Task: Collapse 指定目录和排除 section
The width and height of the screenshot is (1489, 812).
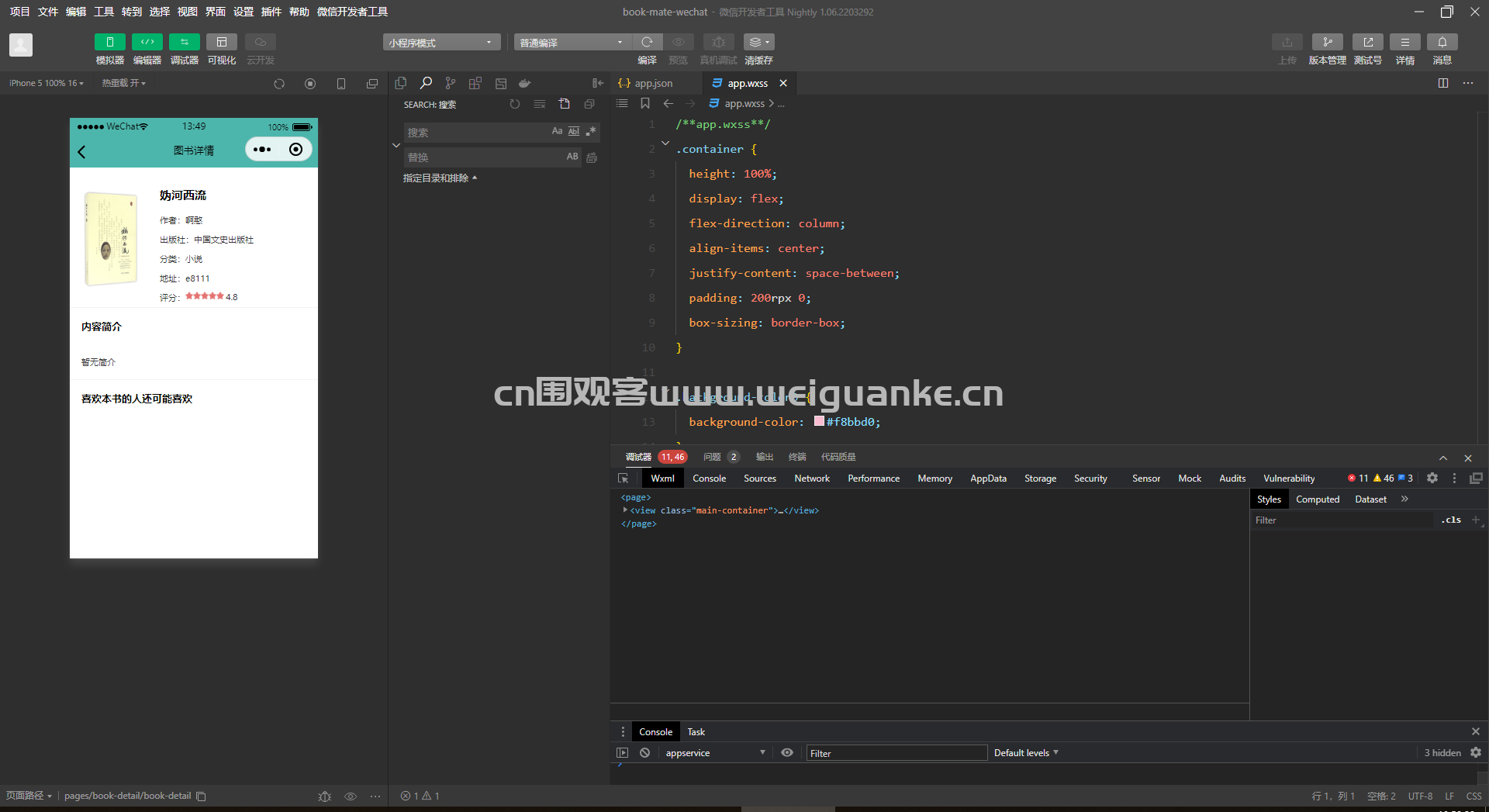Action: pyautogui.click(x=440, y=178)
